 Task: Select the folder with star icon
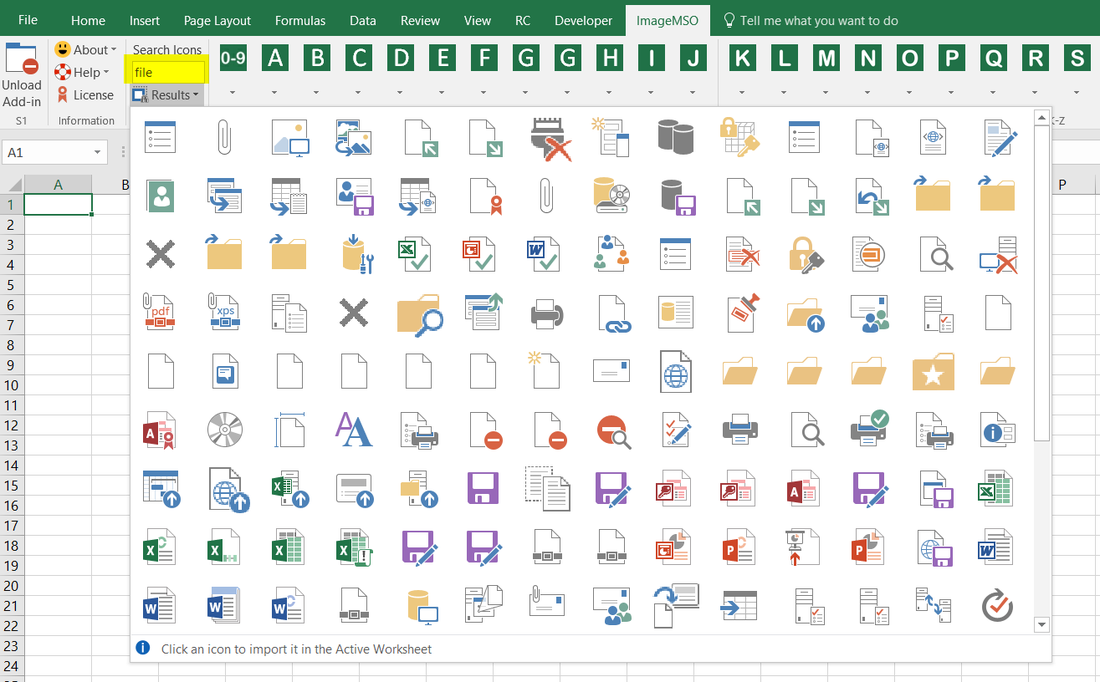pyautogui.click(x=933, y=371)
